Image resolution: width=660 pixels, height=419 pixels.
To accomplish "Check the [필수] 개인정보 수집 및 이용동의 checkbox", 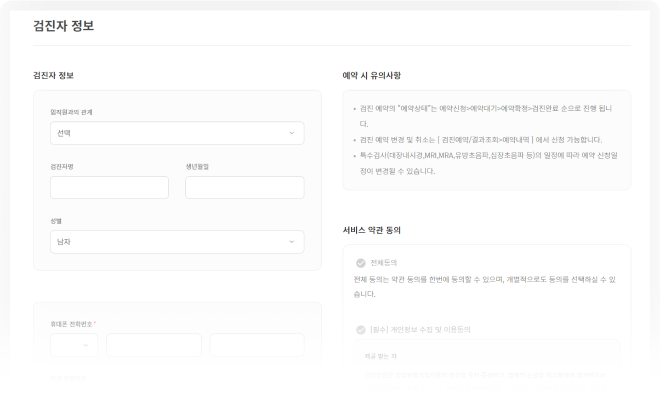I will pos(361,330).
